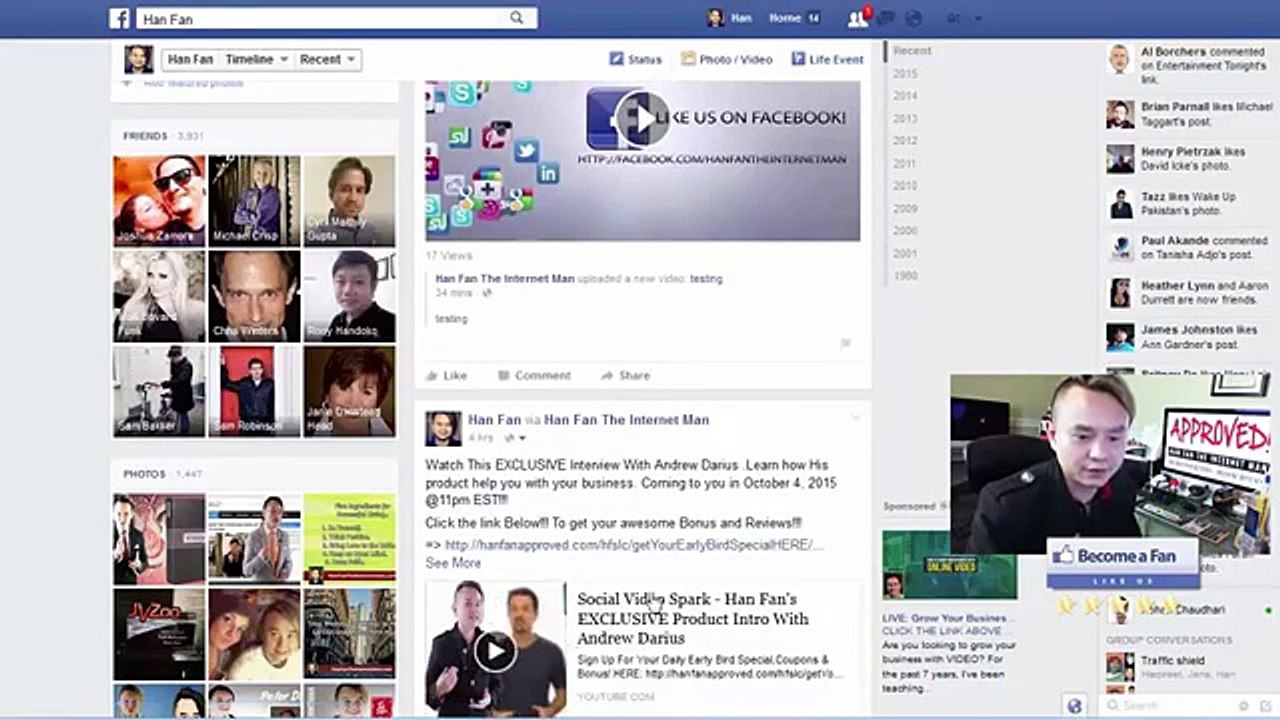This screenshot has height=720, width=1280.
Task: Open the JVZoo photo thumbnail
Action: [x=159, y=634]
